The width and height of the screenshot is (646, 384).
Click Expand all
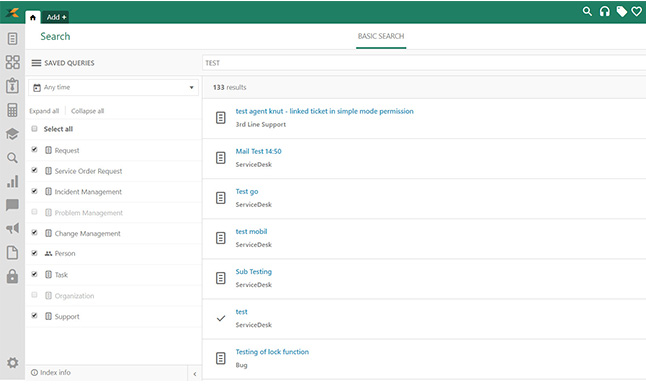tap(44, 111)
